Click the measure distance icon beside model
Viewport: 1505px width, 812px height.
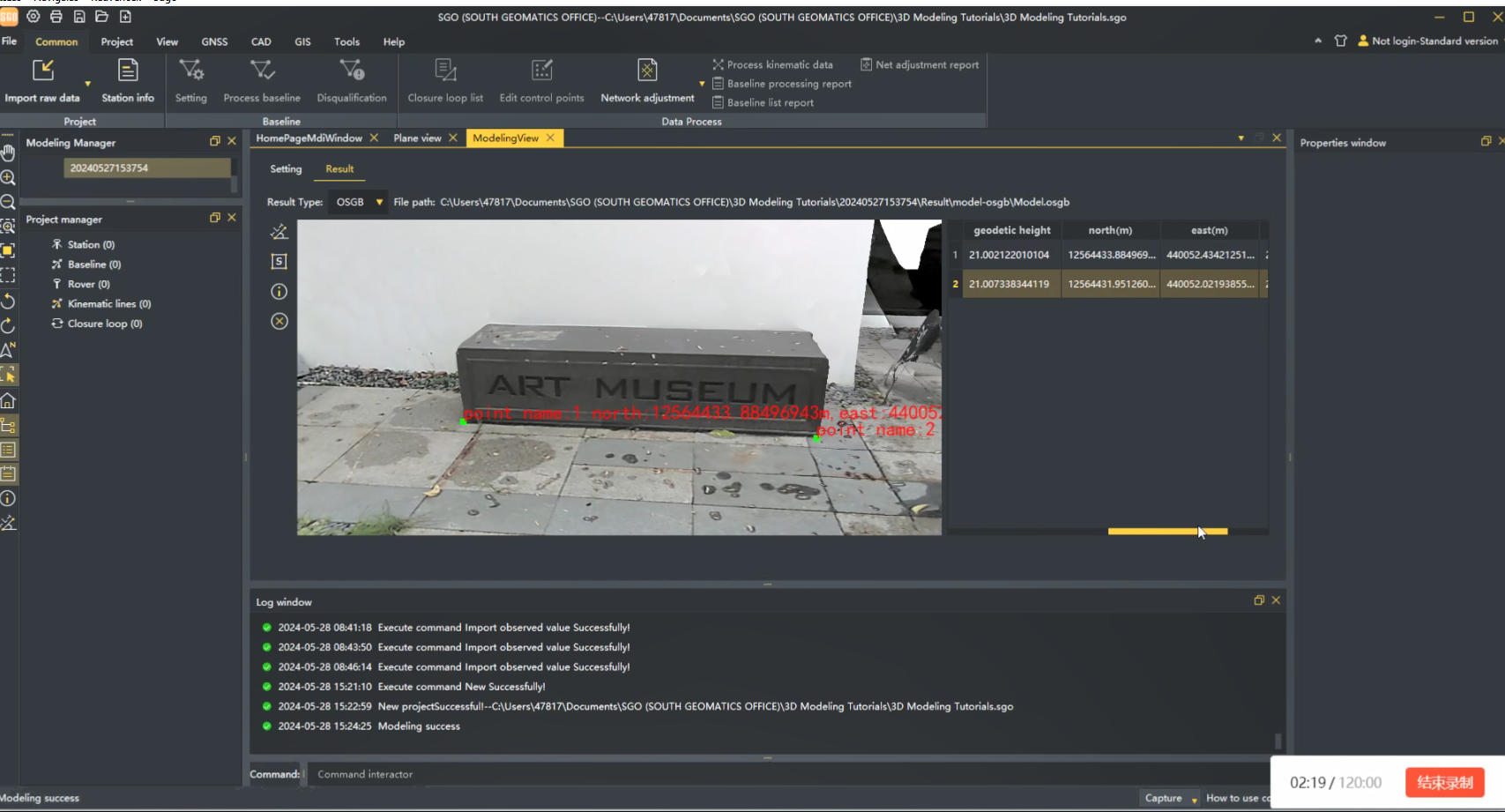[x=279, y=232]
